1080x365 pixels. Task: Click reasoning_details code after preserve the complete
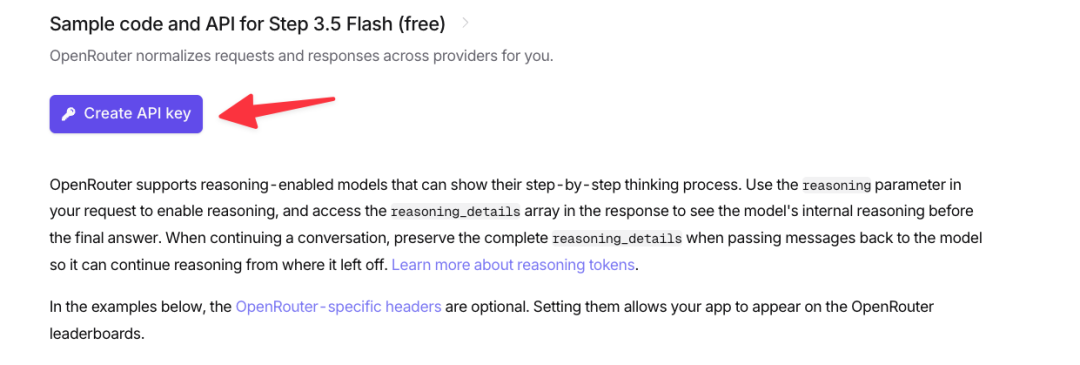click(616, 239)
